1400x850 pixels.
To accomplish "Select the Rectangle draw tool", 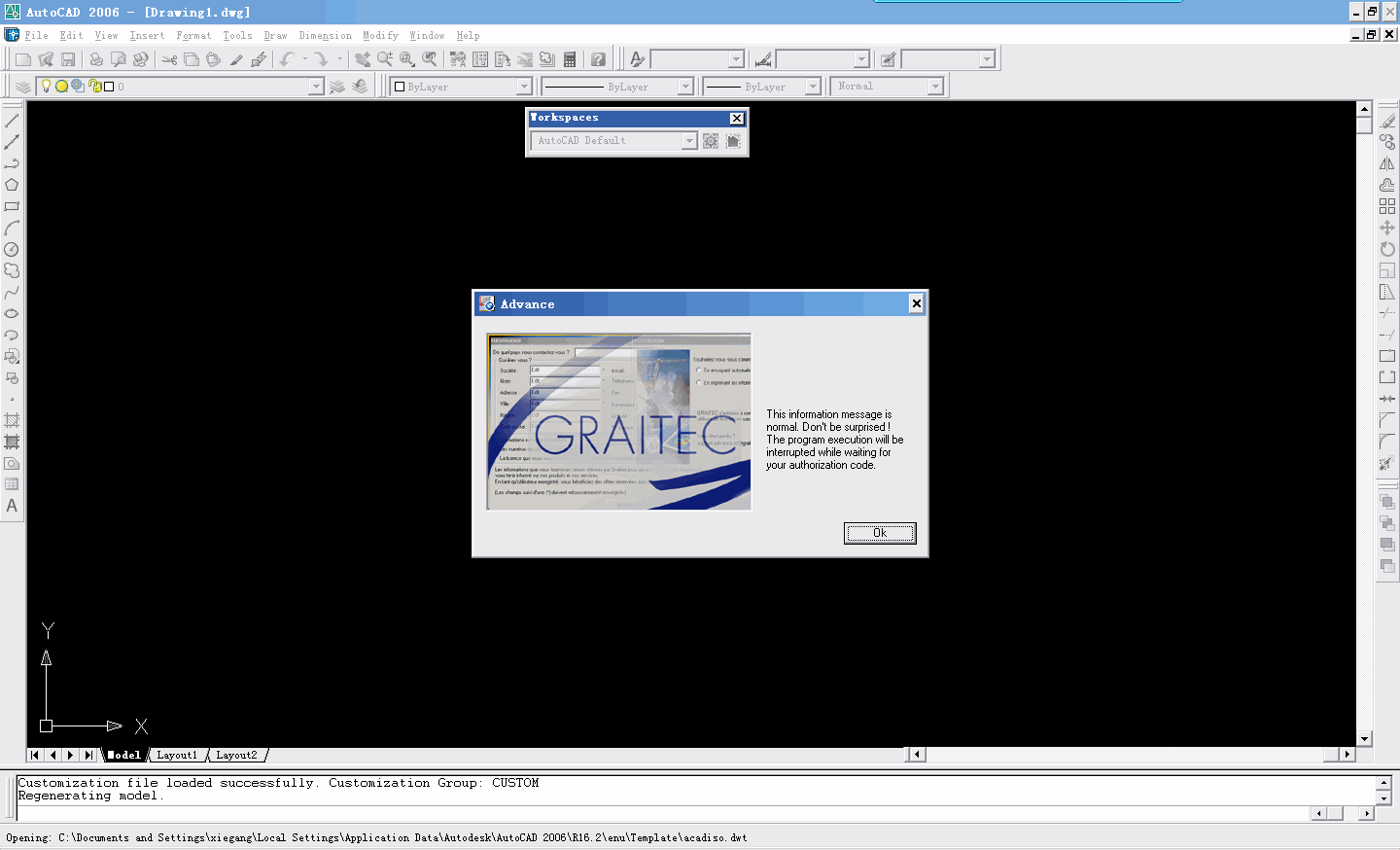I will 12,206.
